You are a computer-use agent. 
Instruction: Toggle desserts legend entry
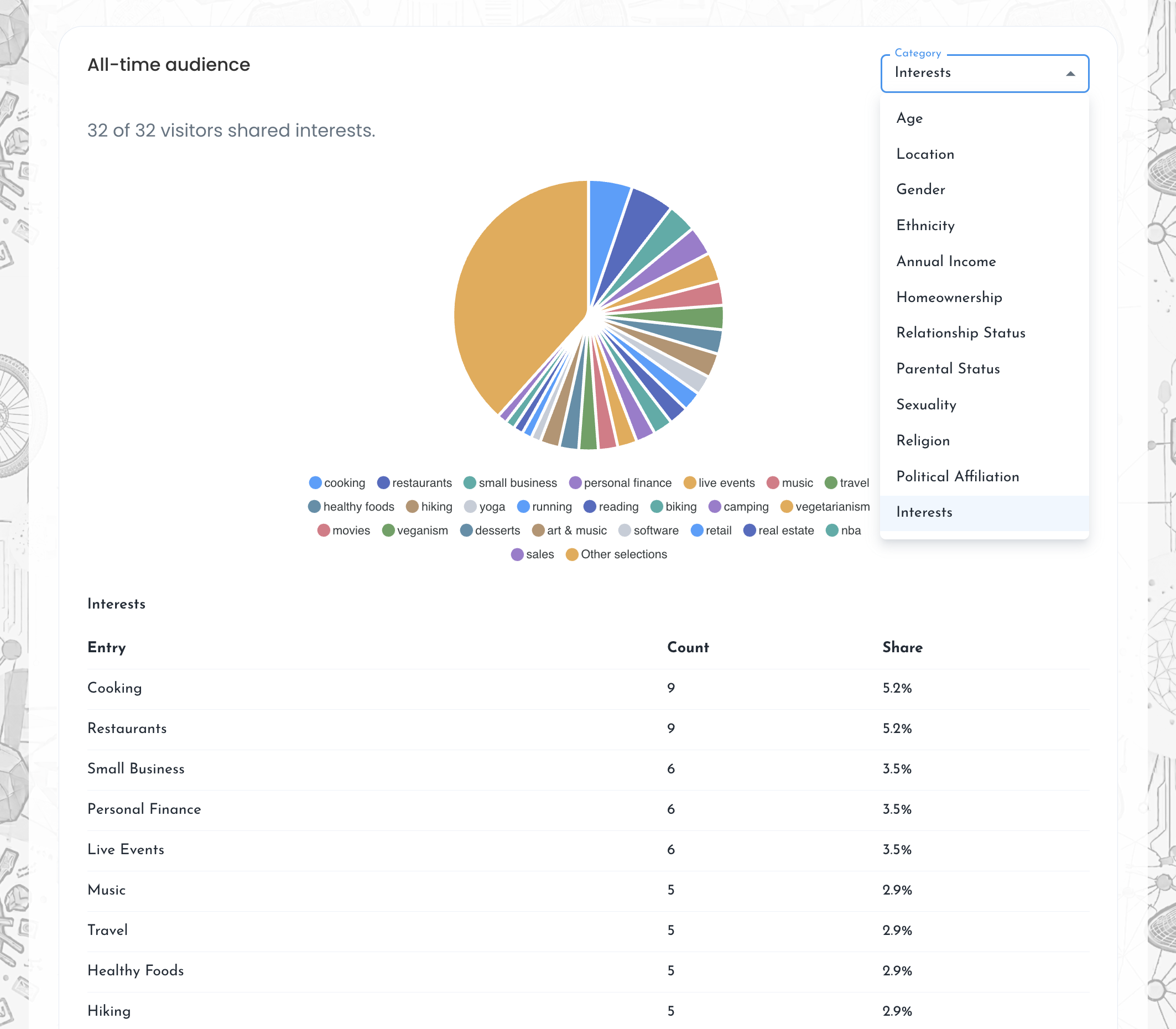(x=491, y=531)
